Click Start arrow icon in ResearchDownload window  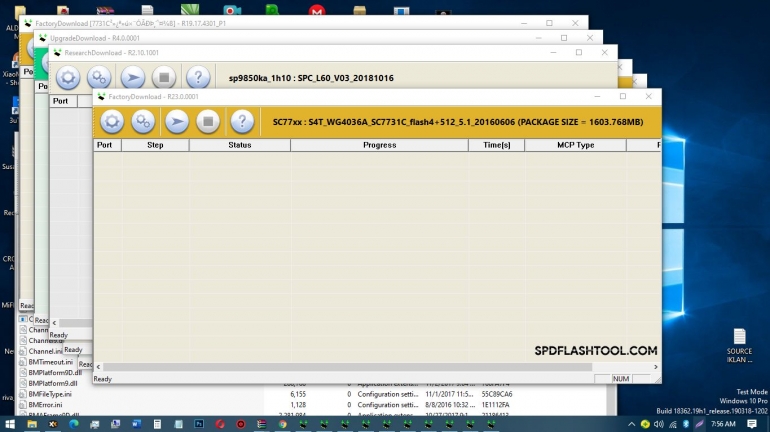[x=133, y=78]
